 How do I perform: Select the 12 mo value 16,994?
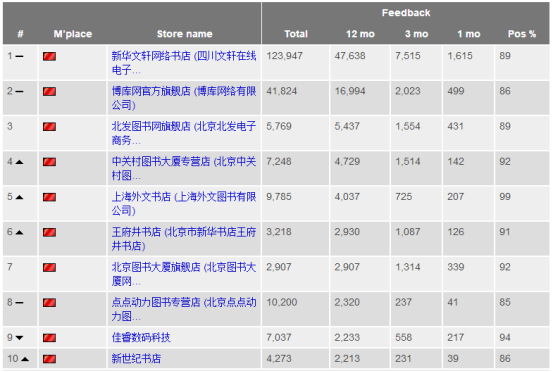coord(350,91)
